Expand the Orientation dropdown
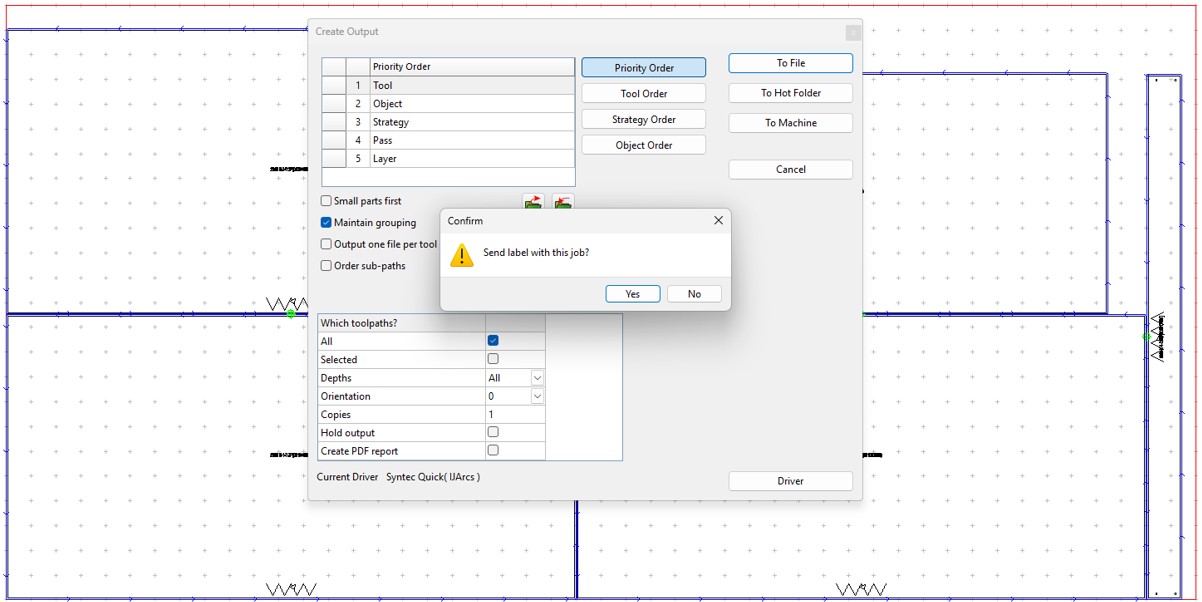 (x=537, y=397)
